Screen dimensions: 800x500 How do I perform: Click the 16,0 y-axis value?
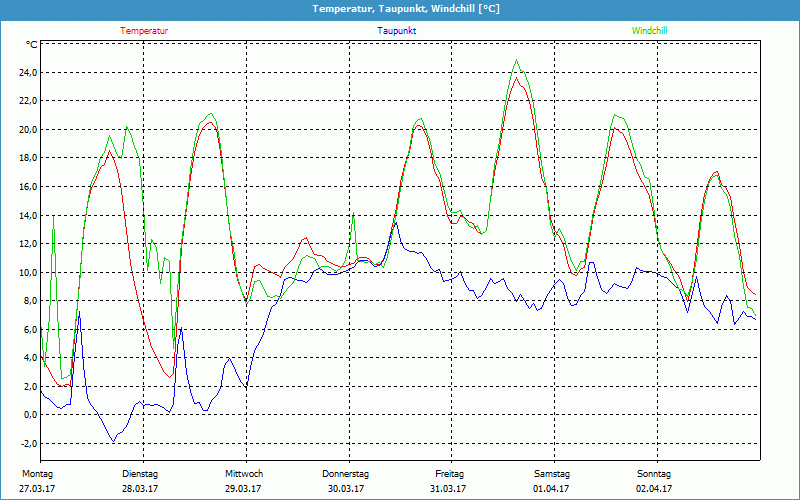coord(28,187)
